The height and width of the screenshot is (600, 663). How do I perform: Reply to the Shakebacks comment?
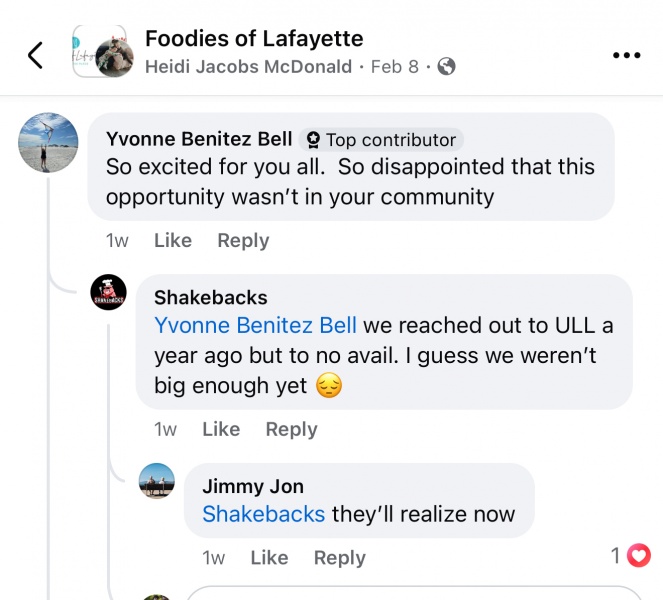point(291,429)
